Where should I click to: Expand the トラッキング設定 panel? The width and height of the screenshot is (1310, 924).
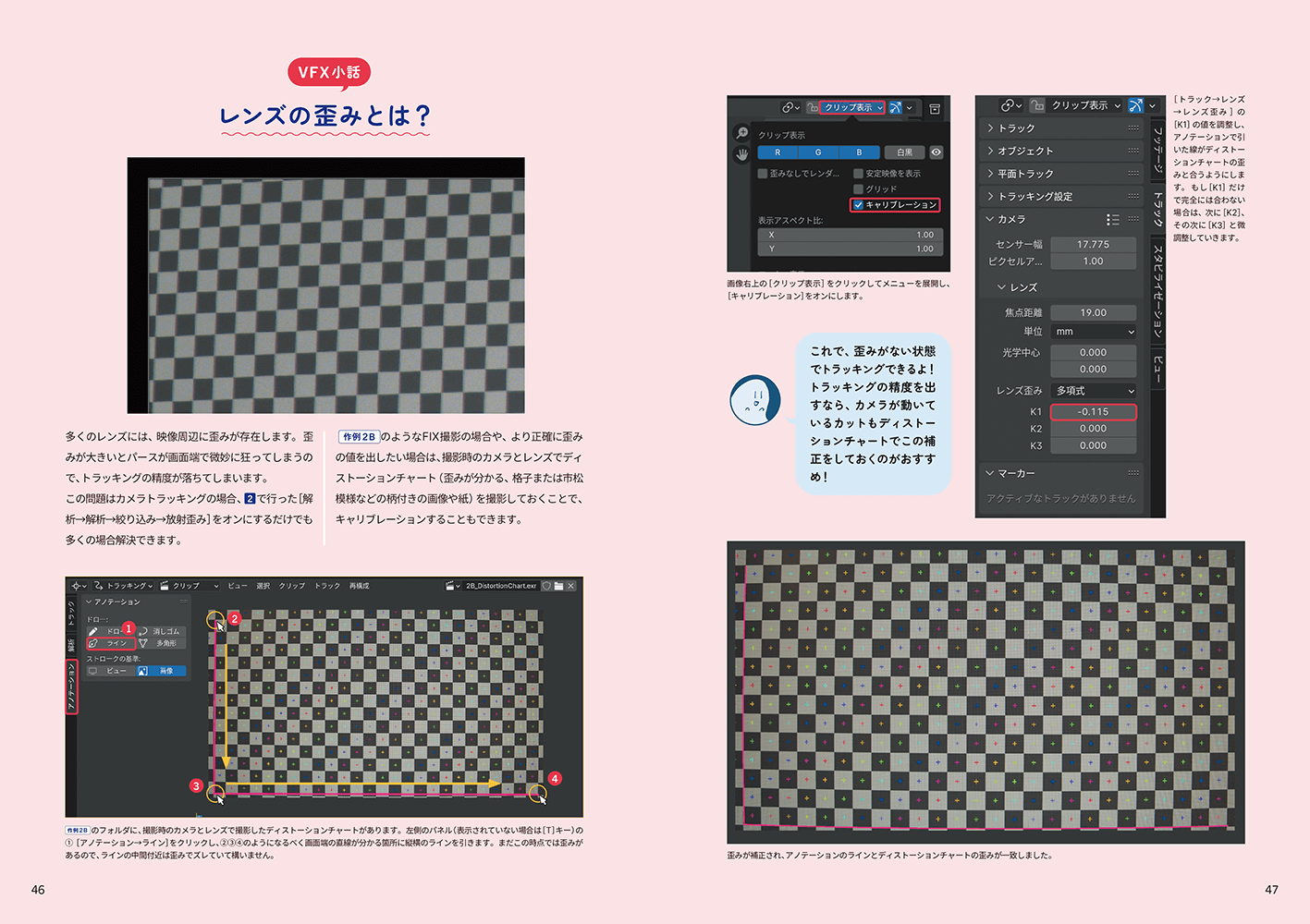(x=1035, y=197)
